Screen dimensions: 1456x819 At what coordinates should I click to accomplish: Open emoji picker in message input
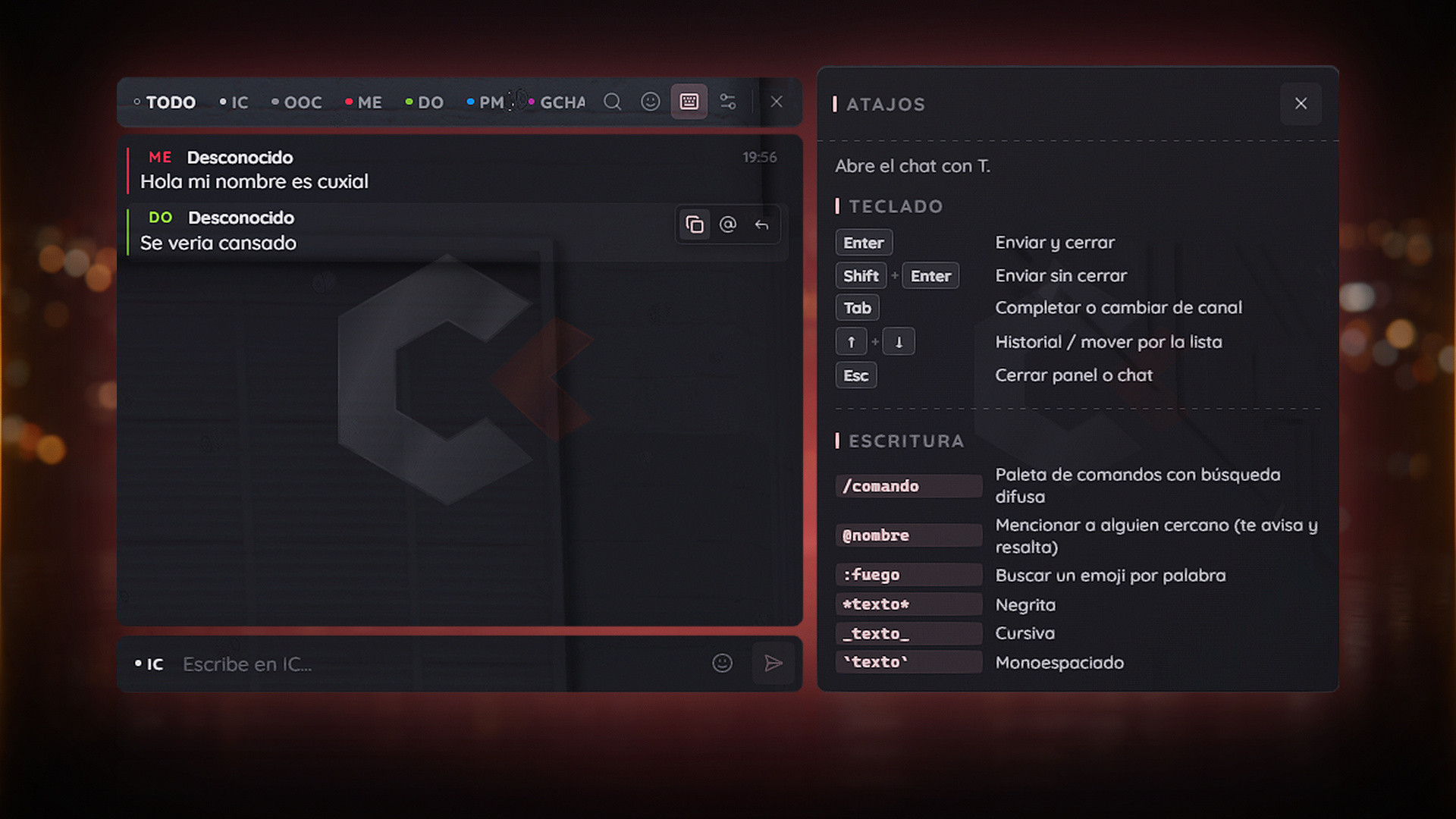pos(723,664)
